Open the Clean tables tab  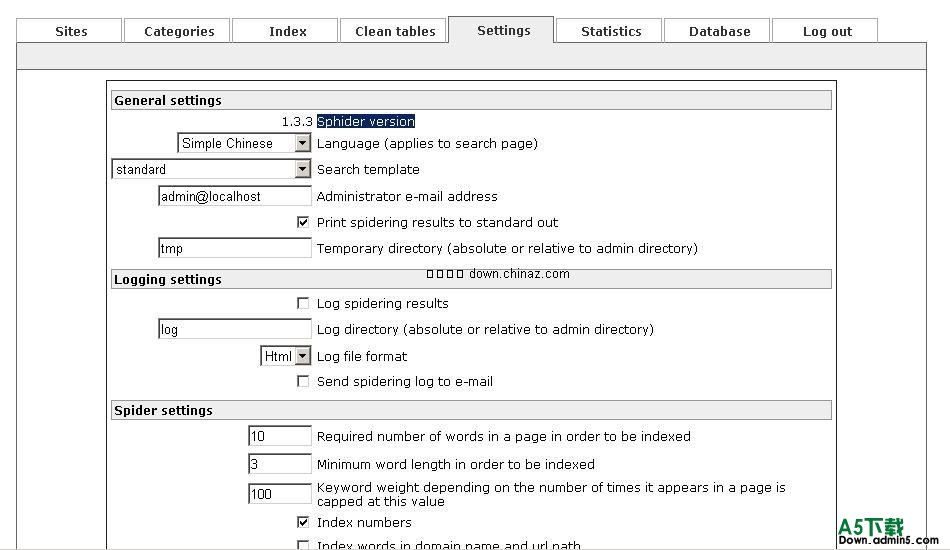tap(395, 31)
